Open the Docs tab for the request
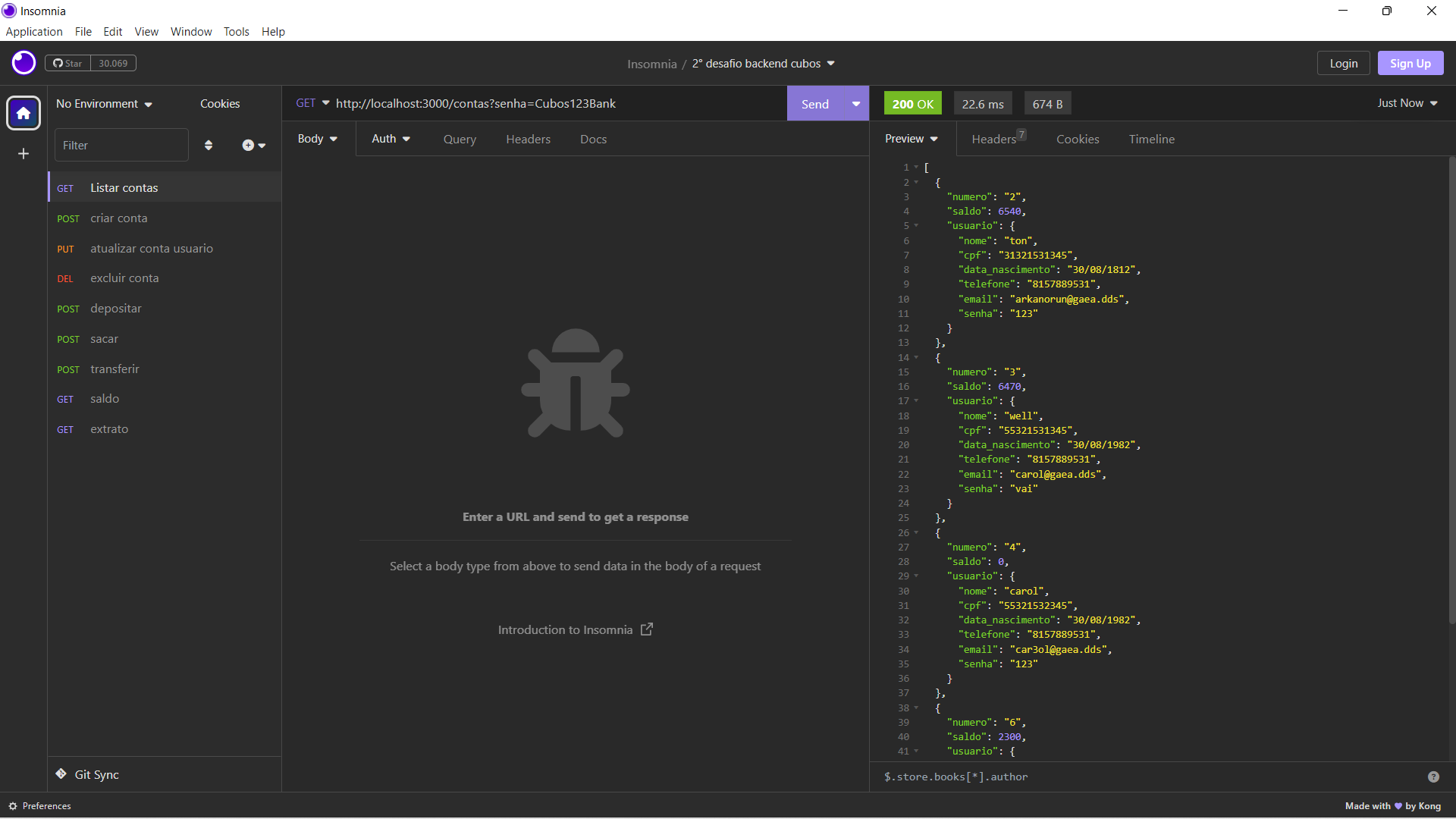 (x=593, y=139)
